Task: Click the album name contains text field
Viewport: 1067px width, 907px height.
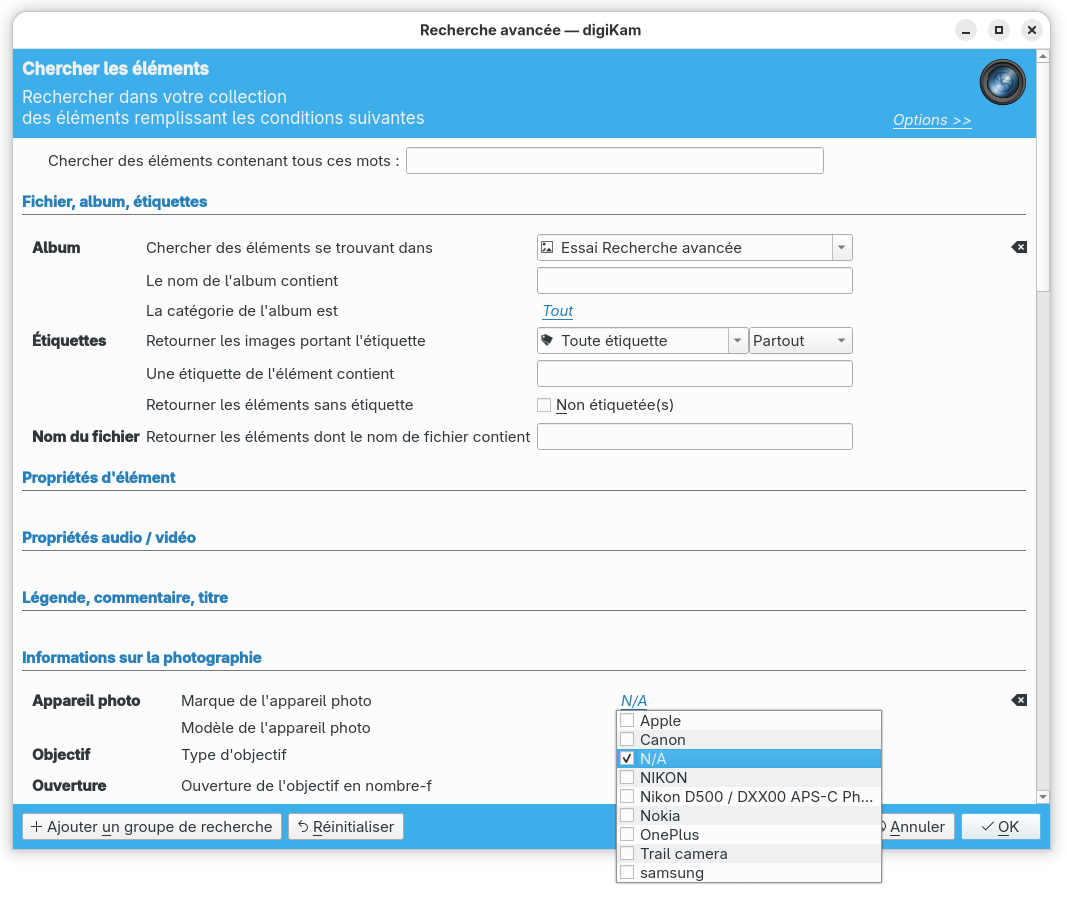Action: tap(694, 281)
